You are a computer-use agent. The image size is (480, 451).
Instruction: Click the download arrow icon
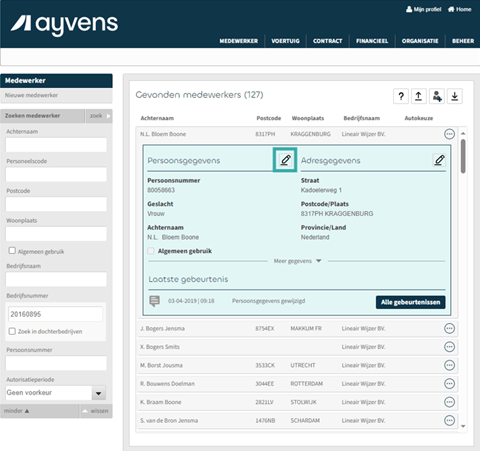[x=455, y=96]
